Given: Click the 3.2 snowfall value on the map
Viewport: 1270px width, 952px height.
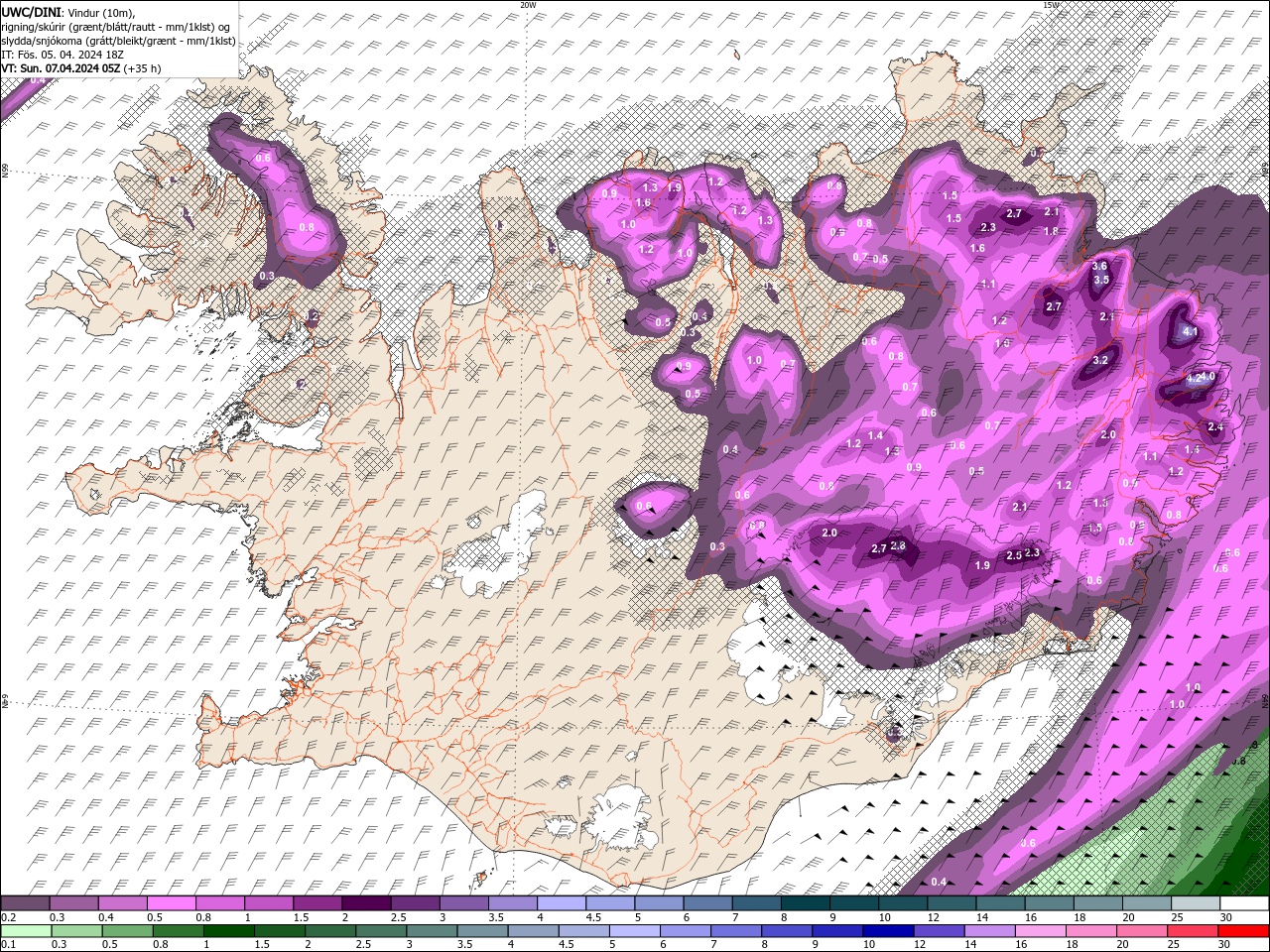Looking at the screenshot, I should 1100,361.
